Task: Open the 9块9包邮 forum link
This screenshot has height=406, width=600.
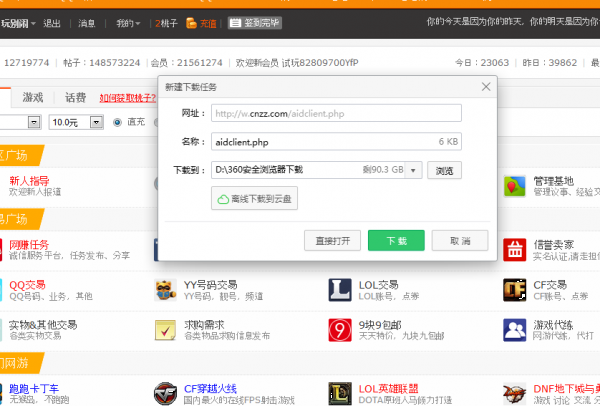Action: pyautogui.click(x=380, y=325)
